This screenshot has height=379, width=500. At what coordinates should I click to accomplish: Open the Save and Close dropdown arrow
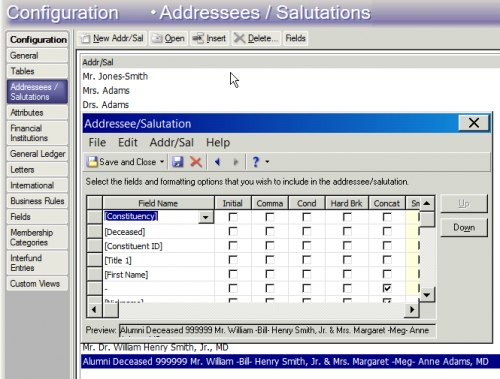tap(162, 162)
